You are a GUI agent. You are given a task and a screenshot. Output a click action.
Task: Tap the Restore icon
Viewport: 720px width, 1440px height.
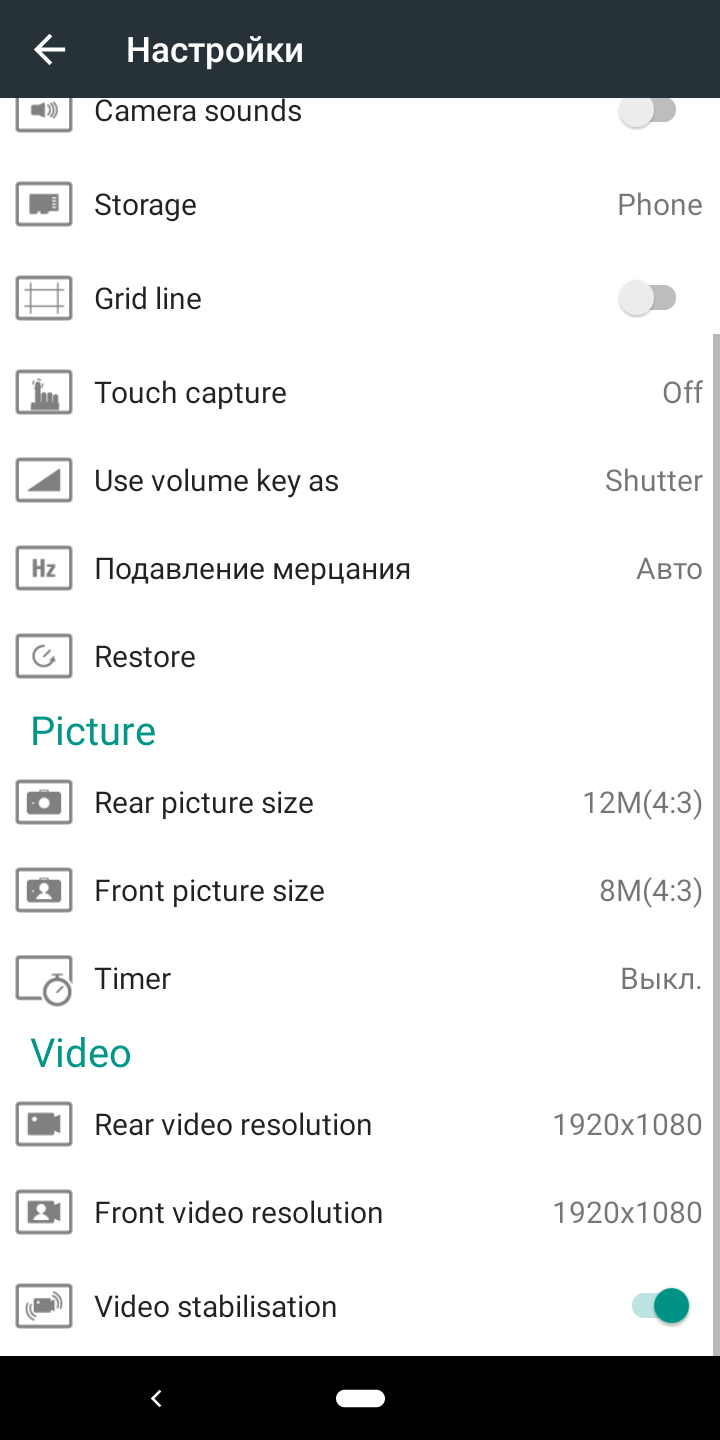click(x=44, y=657)
